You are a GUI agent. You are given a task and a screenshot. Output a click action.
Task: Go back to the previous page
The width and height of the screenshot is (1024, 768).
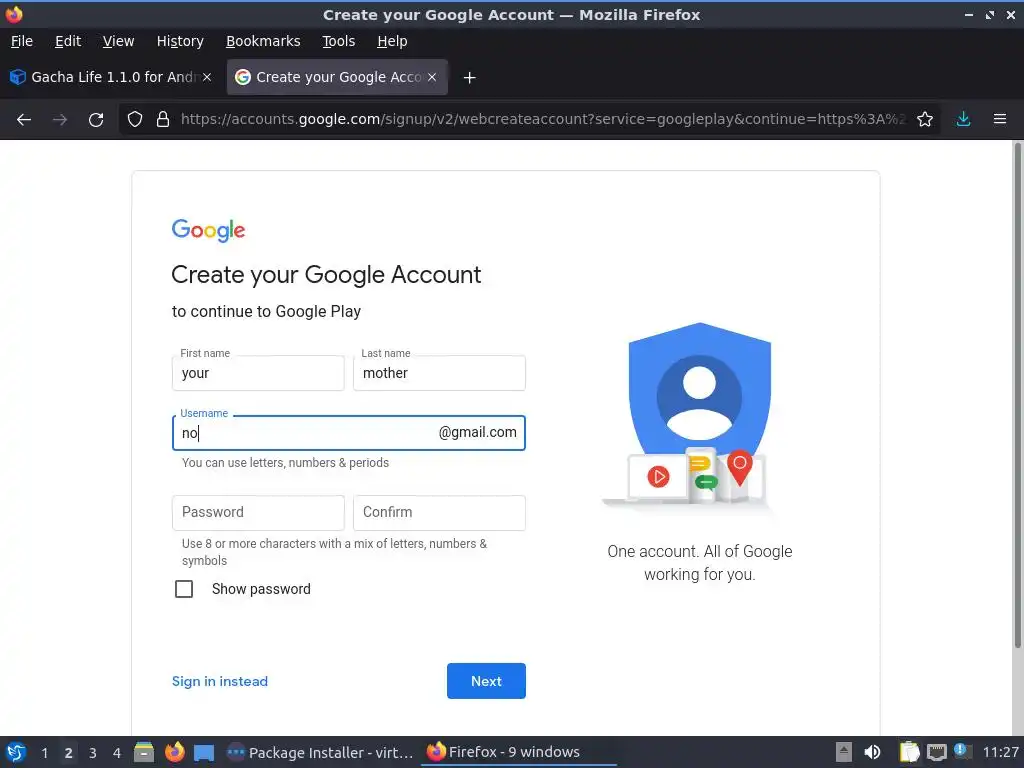tap(24, 120)
